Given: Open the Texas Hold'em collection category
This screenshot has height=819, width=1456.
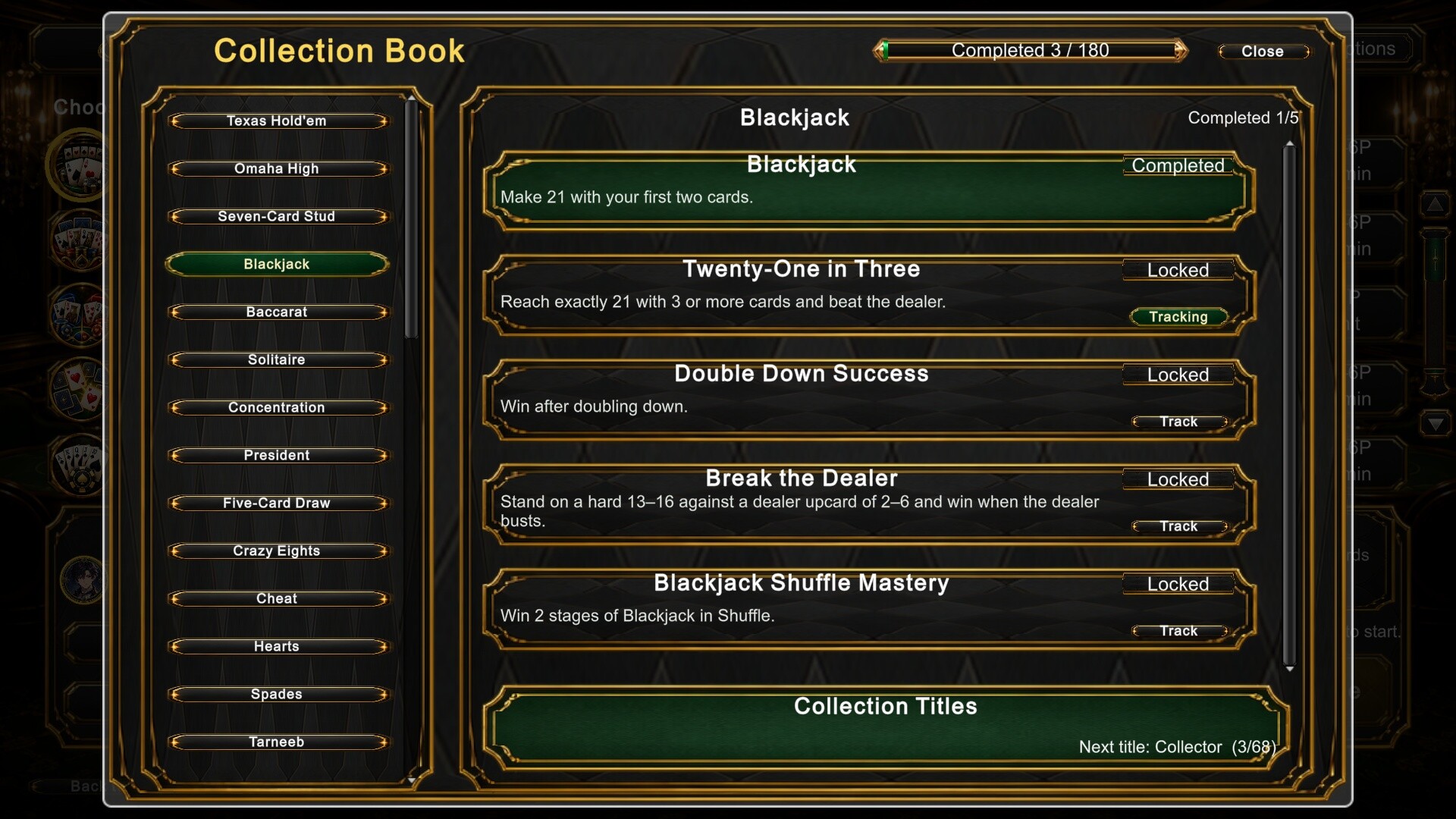Looking at the screenshot, I should tap(277, 121).
